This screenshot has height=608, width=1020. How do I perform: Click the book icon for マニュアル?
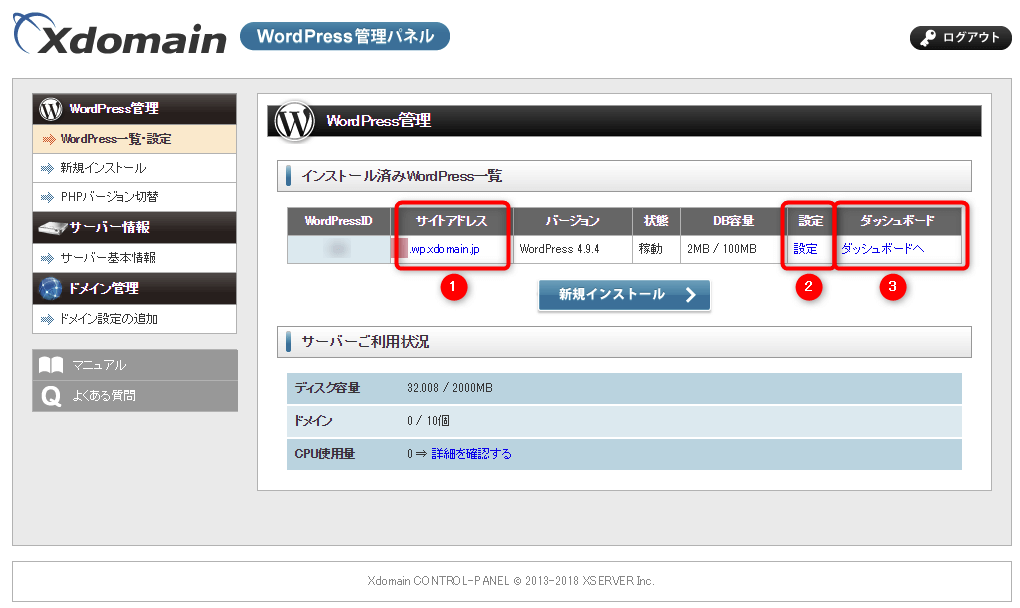coord(51,365)
